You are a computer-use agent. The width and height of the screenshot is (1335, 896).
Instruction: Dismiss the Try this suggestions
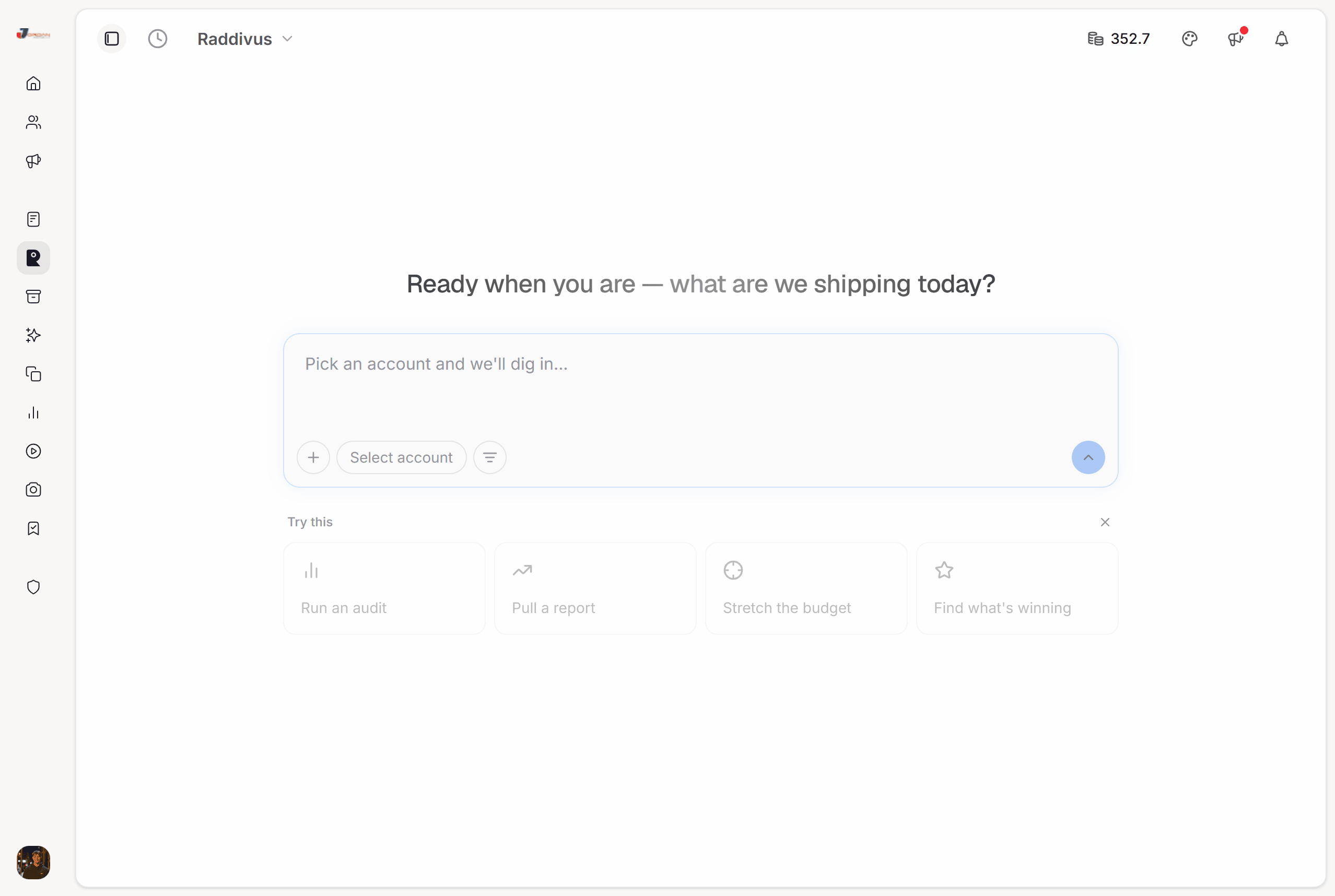[x=1105, y=522]
